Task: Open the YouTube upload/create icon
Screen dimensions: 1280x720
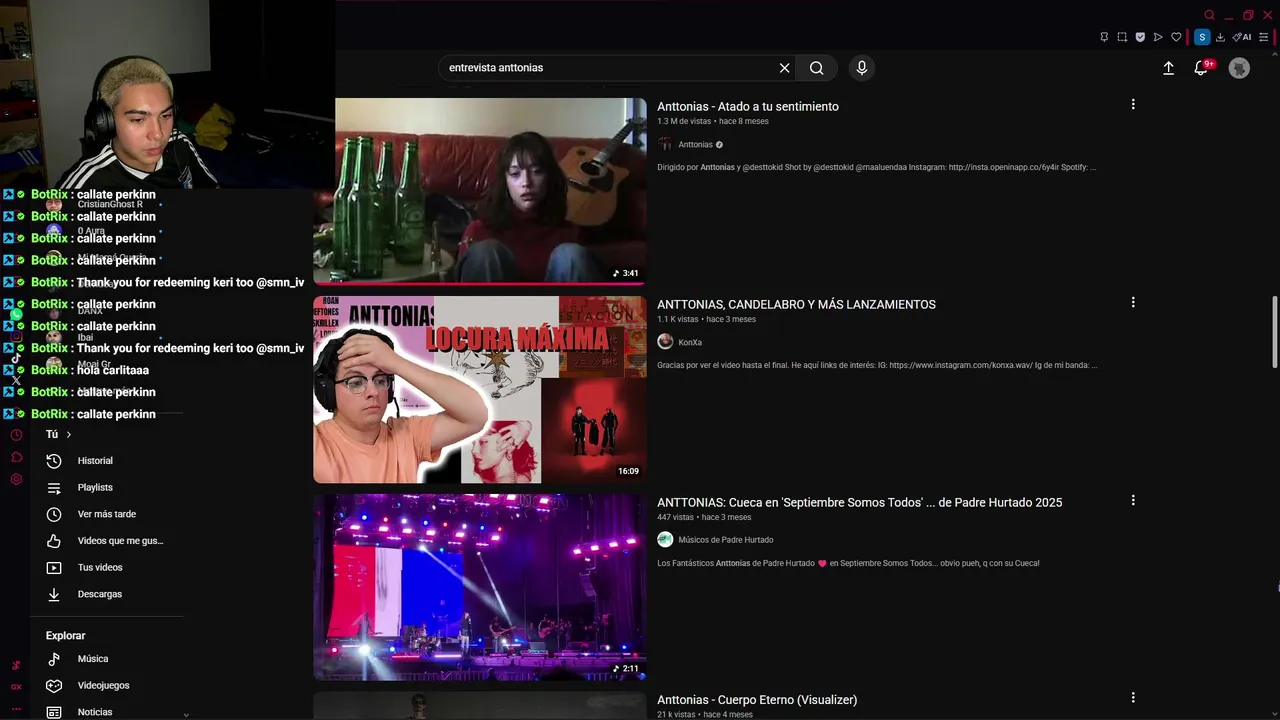Action: click(x=1168, y=68)
